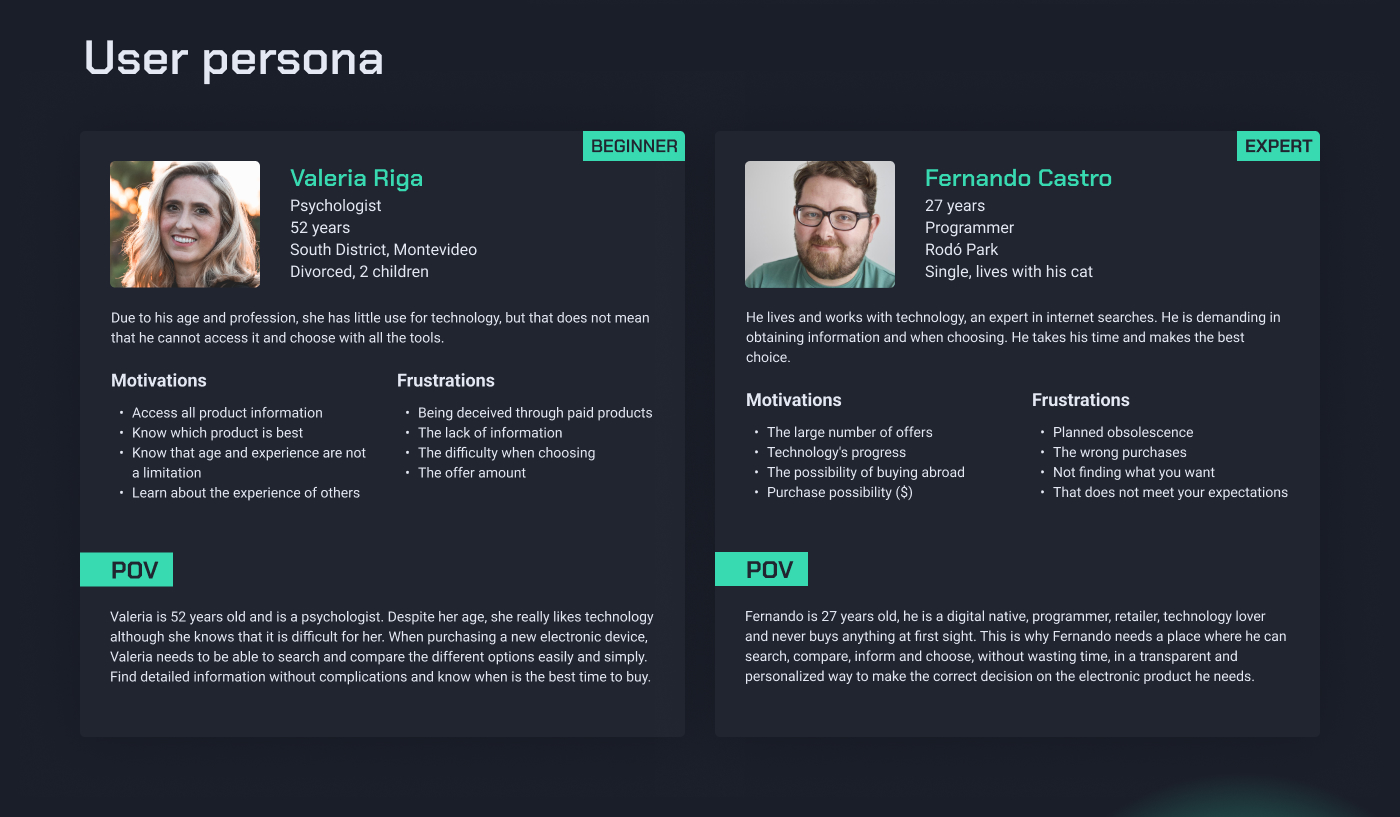This screenshot has width=1400, height=817.
Task: Click The large number of offers
Action: pos(850,433)
